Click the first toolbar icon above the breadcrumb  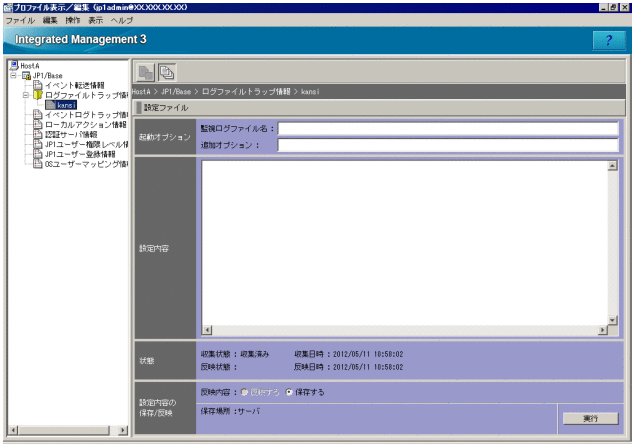coord(146,72)
